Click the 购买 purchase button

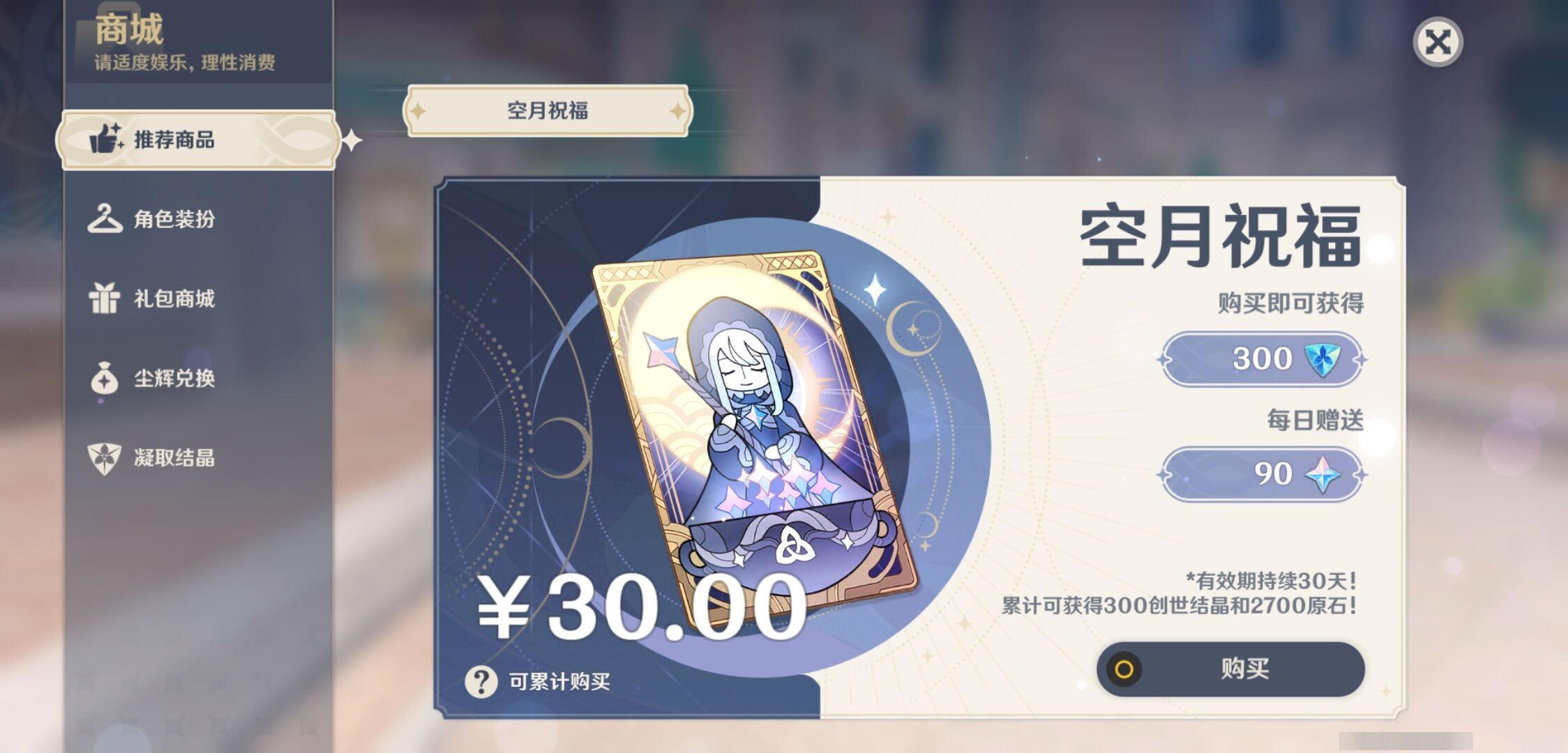(1230, 669)
